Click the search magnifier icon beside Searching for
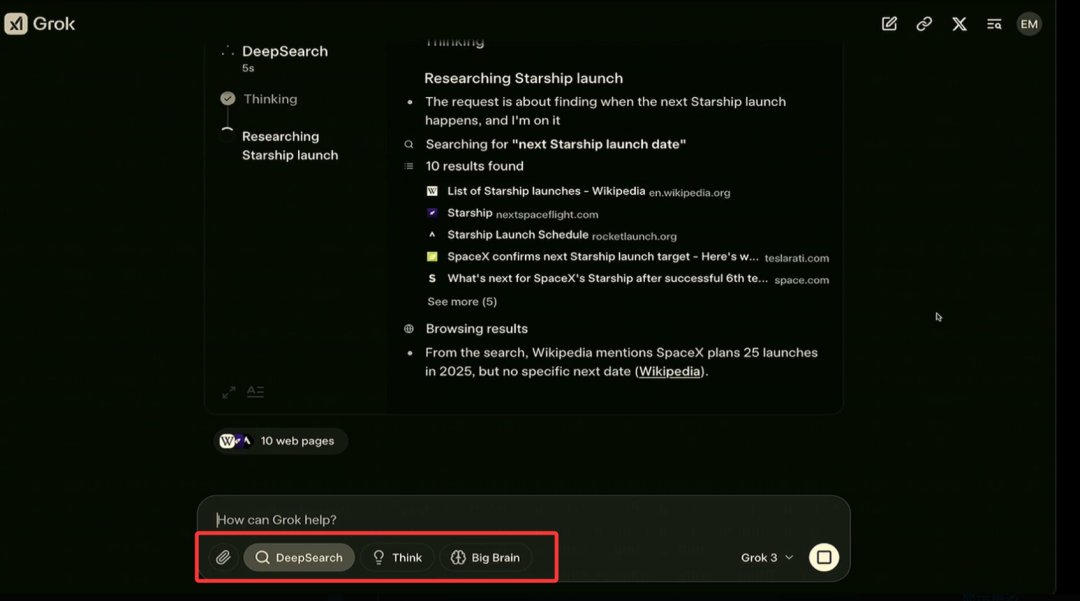This screenshot has height=601, width=1080. pos(409,145)
